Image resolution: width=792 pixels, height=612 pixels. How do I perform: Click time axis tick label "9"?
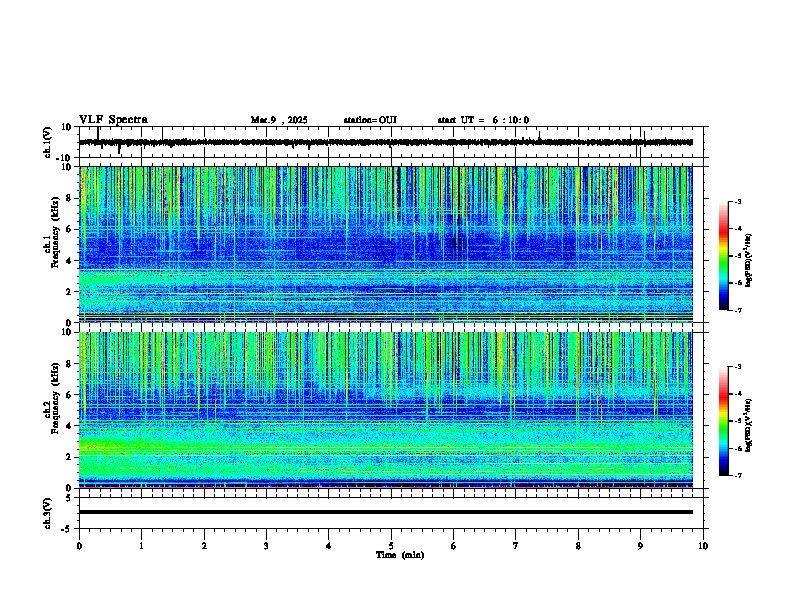pyautogui.click(x=640, y=546)
